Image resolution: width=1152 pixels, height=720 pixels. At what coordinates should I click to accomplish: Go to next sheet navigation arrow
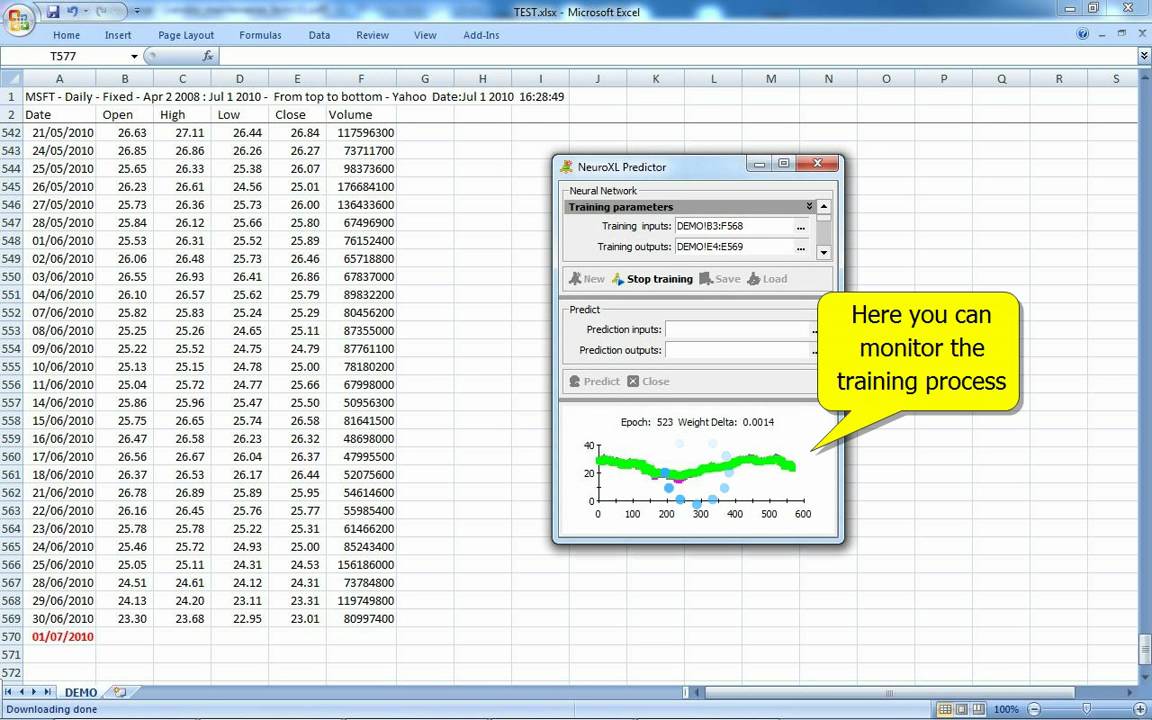point(34,692)
